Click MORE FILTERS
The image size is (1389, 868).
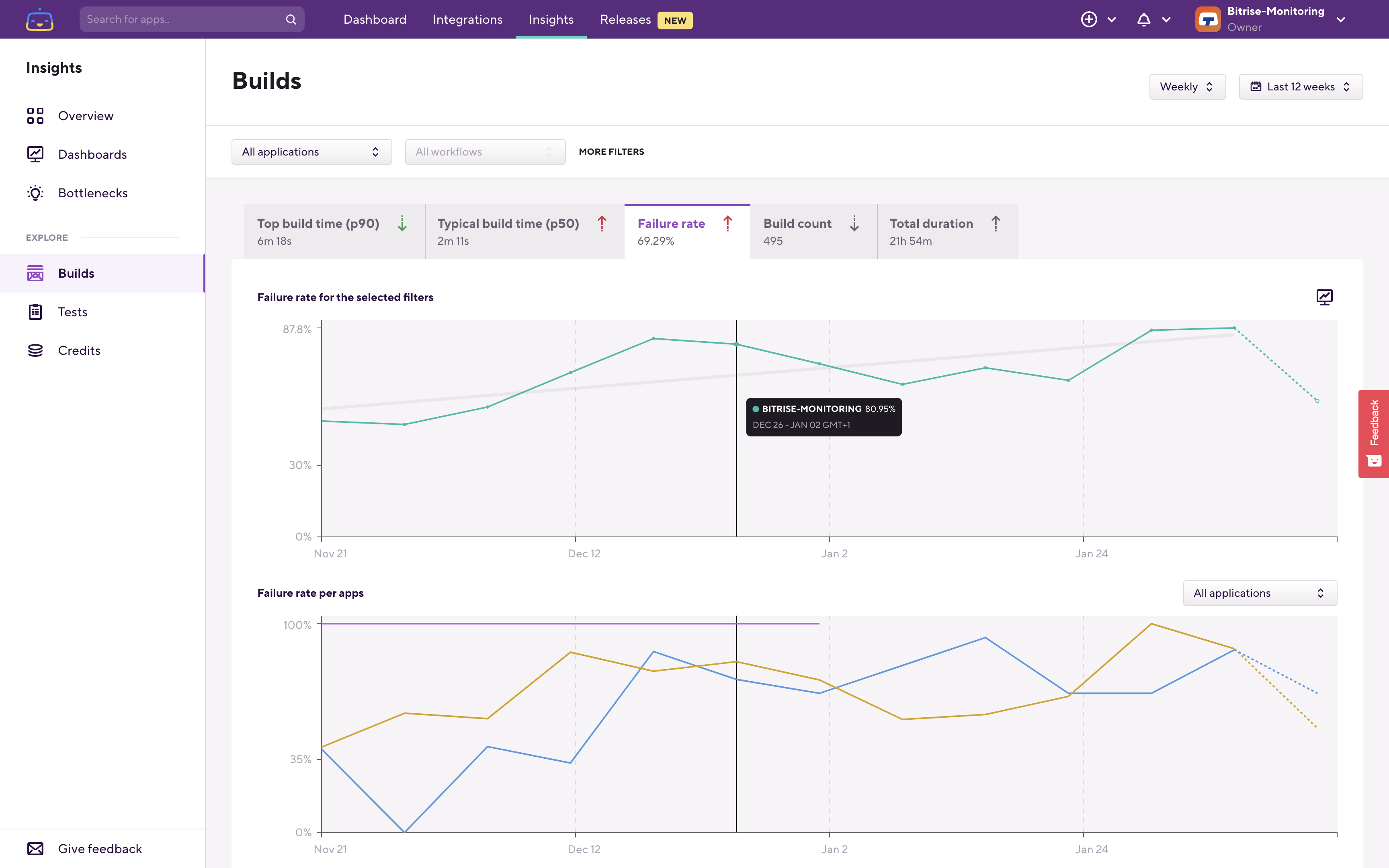tap(611, 151)
